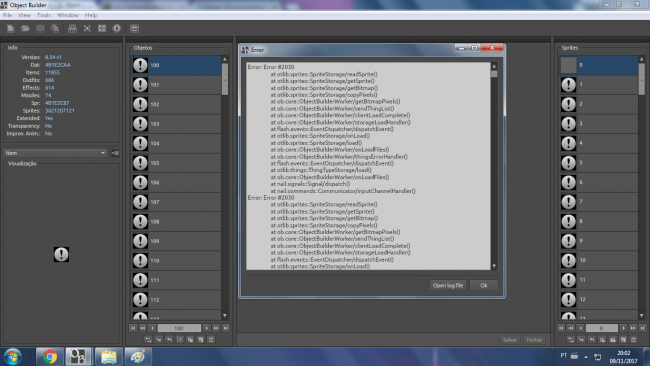Click the Import sprite icon under Sprites list
Screen dimensions: 650x366
[581, 339]
